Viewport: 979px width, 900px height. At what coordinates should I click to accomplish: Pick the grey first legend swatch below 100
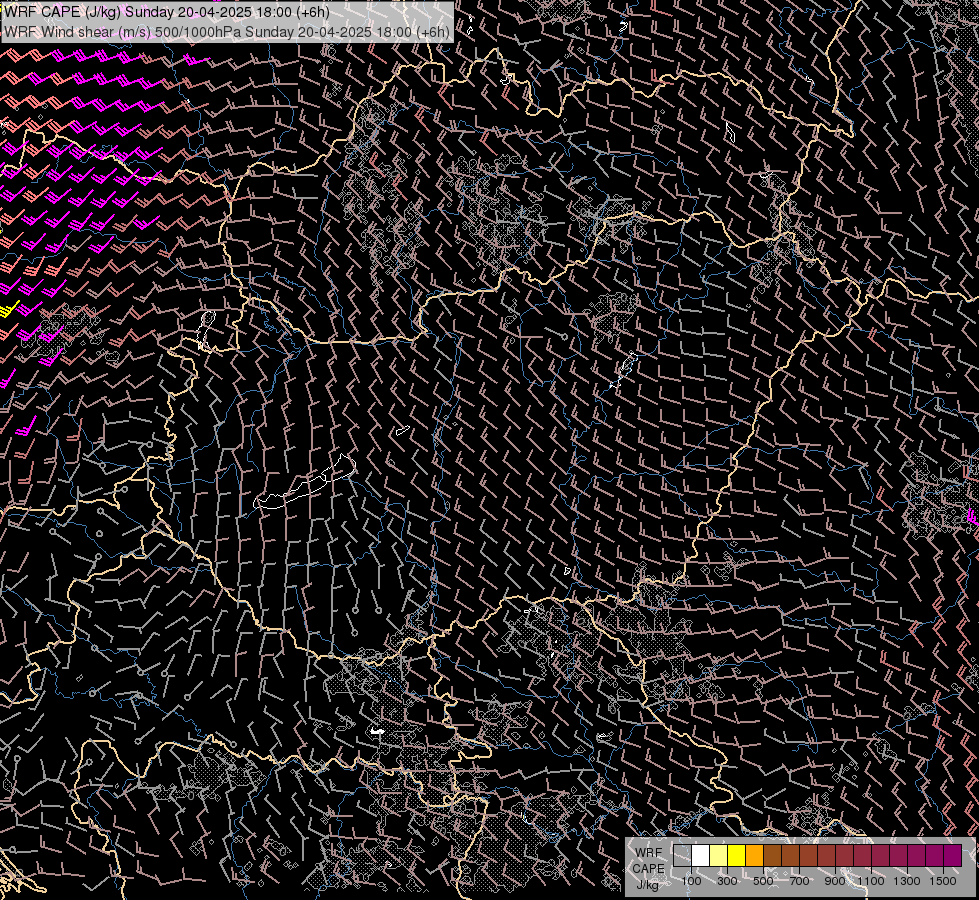click(x=682, y=856)
